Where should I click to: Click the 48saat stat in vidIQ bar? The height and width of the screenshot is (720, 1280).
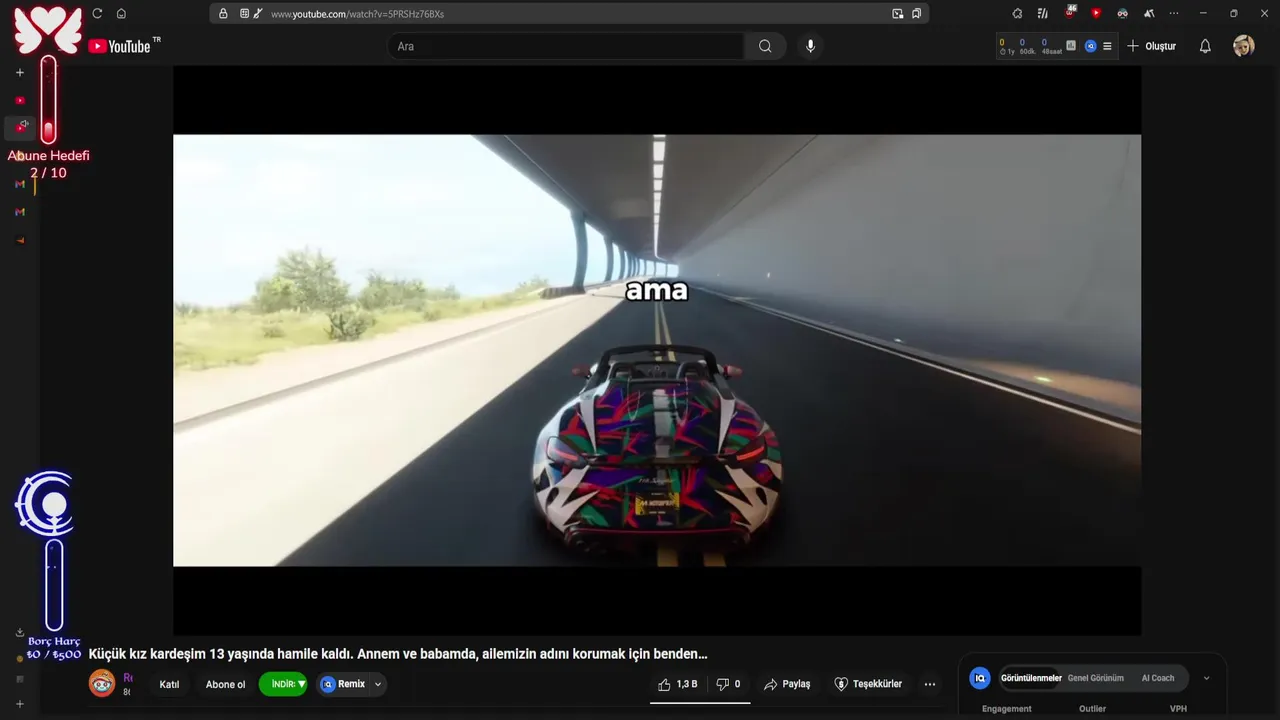tap(1051, 46)
